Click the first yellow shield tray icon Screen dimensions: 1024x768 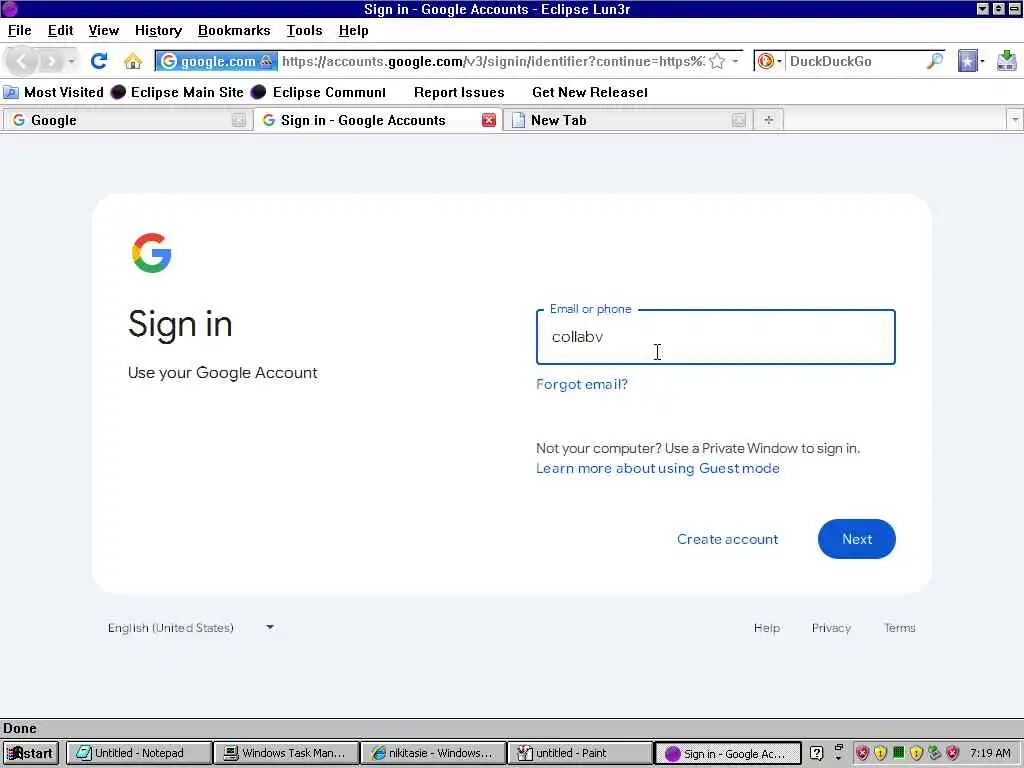point(880,753)
